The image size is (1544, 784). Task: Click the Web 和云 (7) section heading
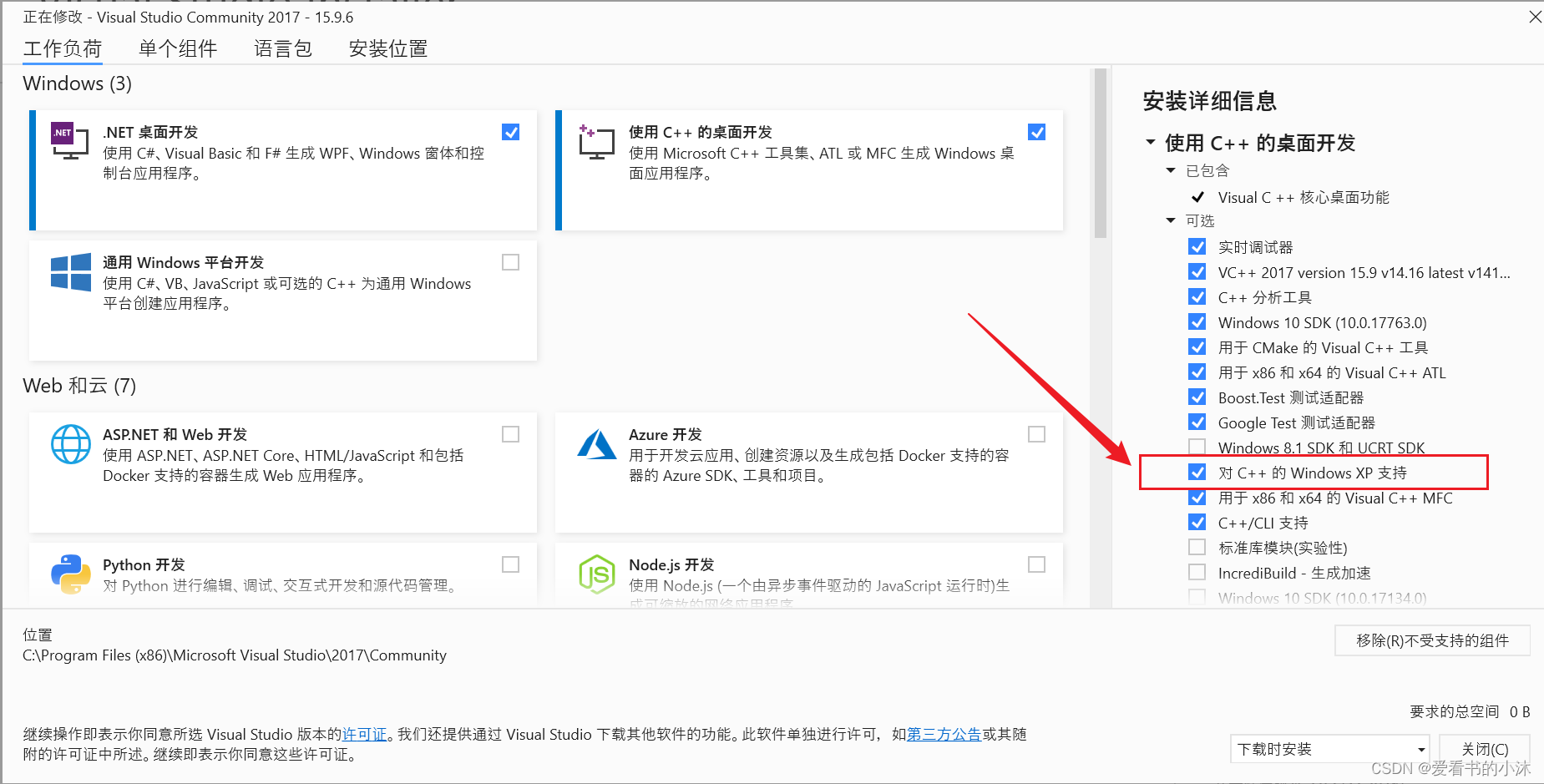(79, 386)
